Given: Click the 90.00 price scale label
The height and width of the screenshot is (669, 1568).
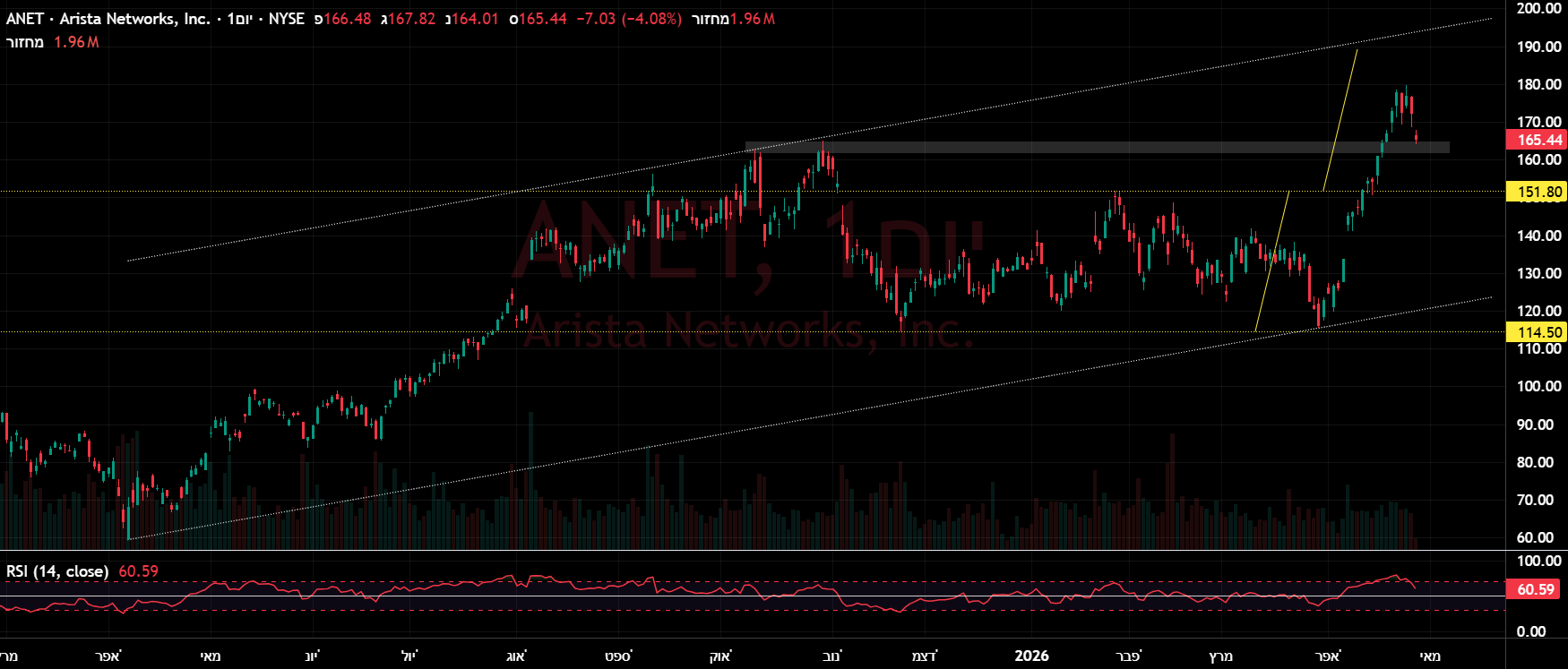Looking at the screenshot, I should pos(1535,425).
